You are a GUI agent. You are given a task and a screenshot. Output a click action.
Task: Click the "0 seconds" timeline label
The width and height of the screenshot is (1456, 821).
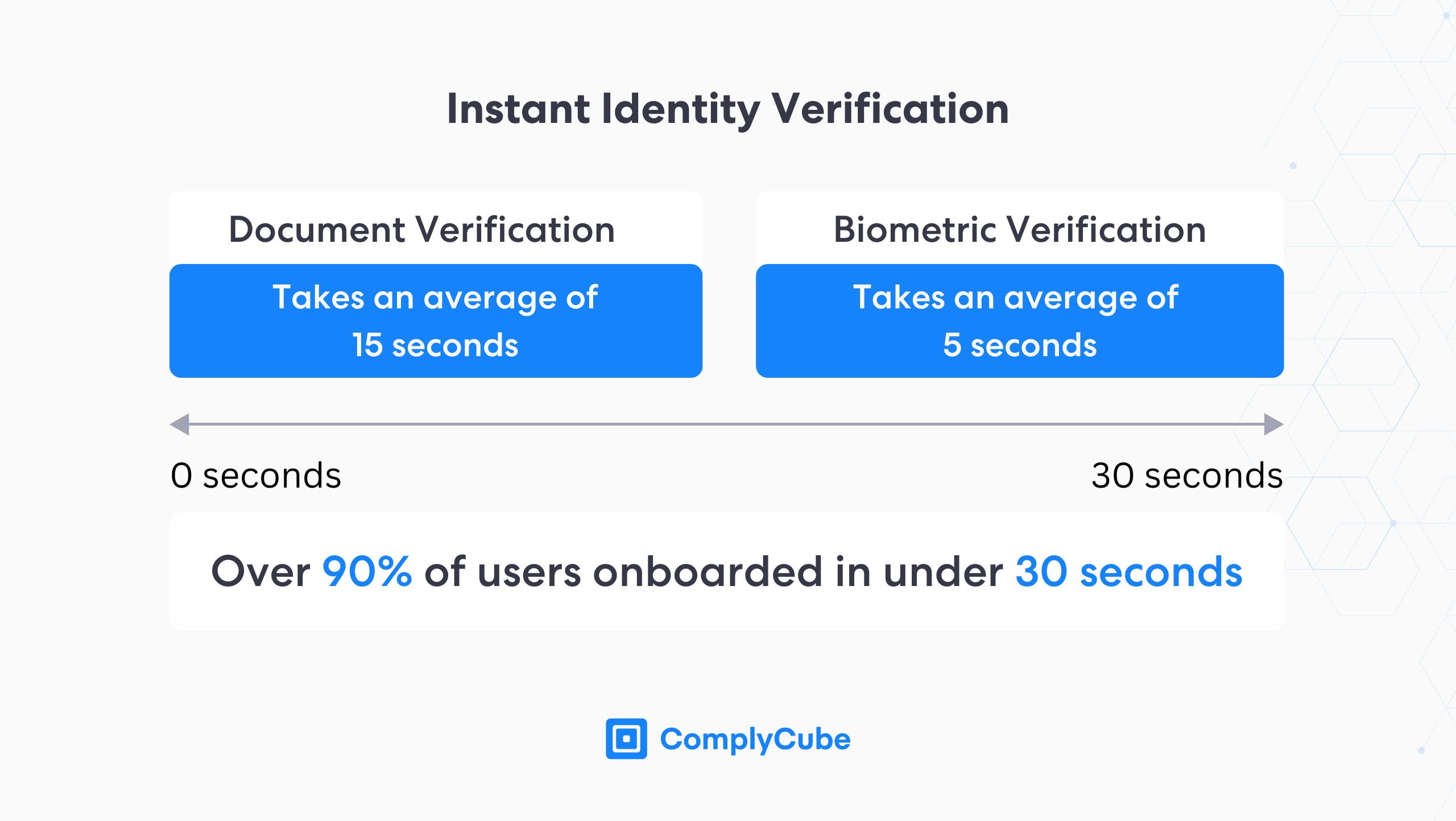point(256,476)
